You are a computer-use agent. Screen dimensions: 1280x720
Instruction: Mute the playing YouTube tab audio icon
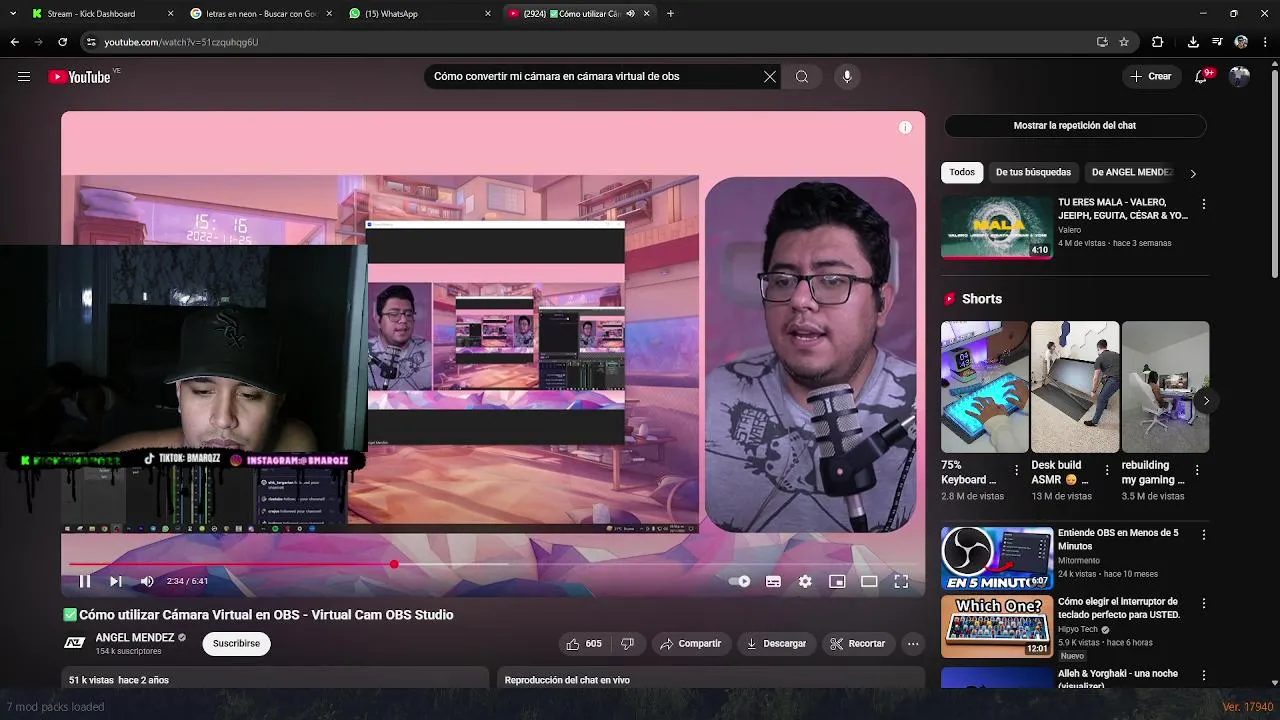(630, 14)
